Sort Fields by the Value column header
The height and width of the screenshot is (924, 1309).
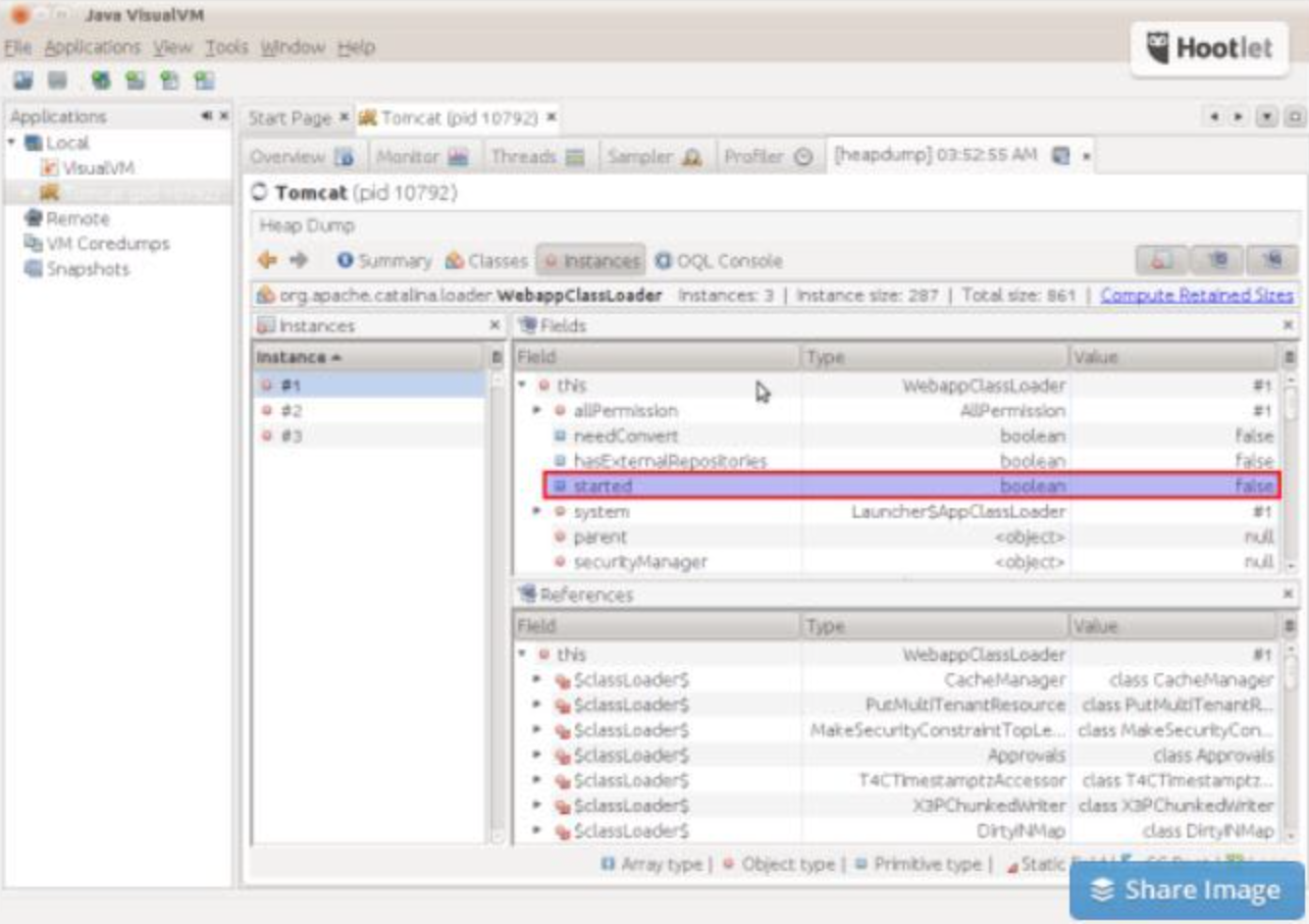1175,357
